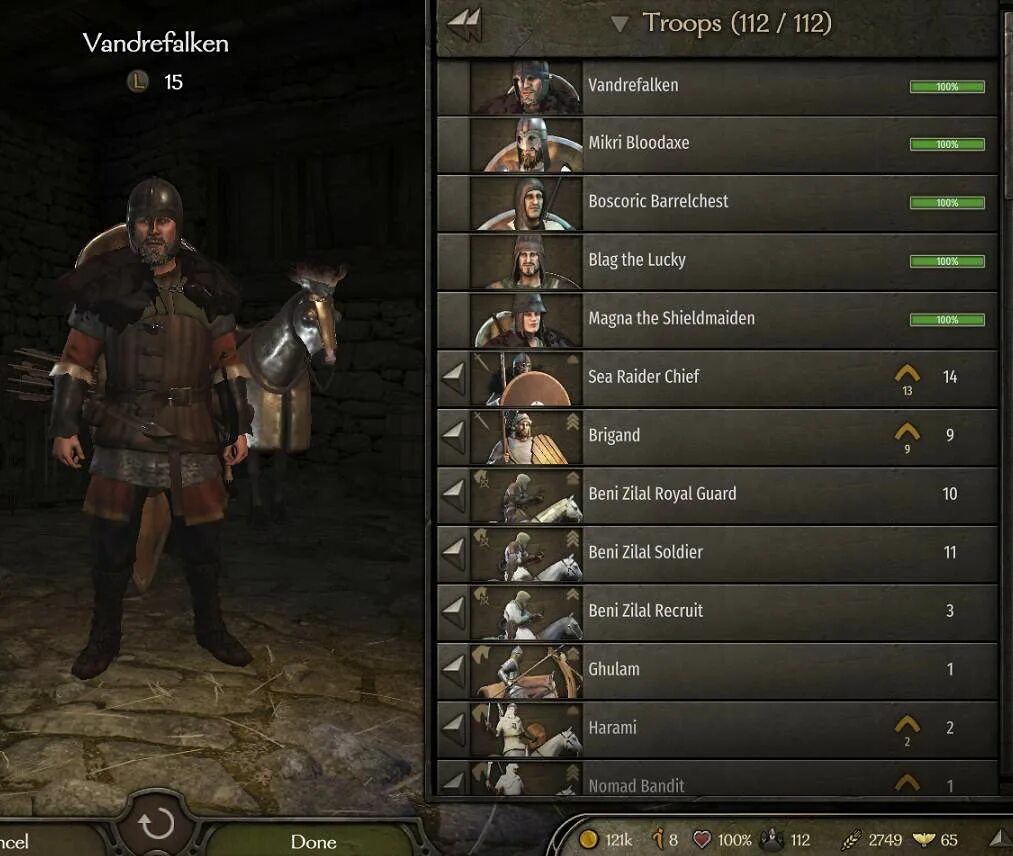Click Beni Zilal Royal Guard transfer arrow
This screenshot has height=856, width=1013.
point(454,495)
